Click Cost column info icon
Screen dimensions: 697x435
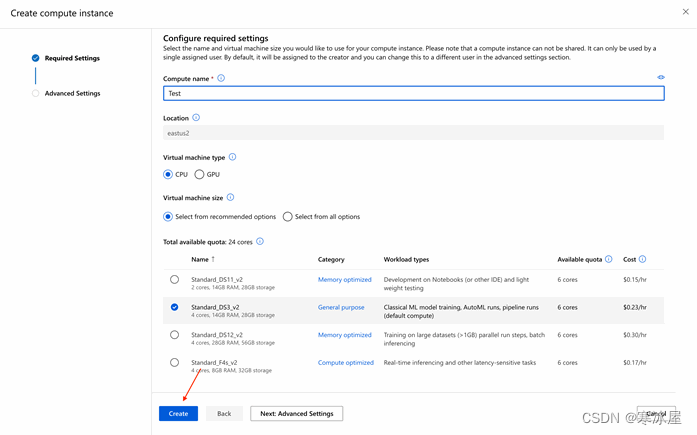pos(643,259)
